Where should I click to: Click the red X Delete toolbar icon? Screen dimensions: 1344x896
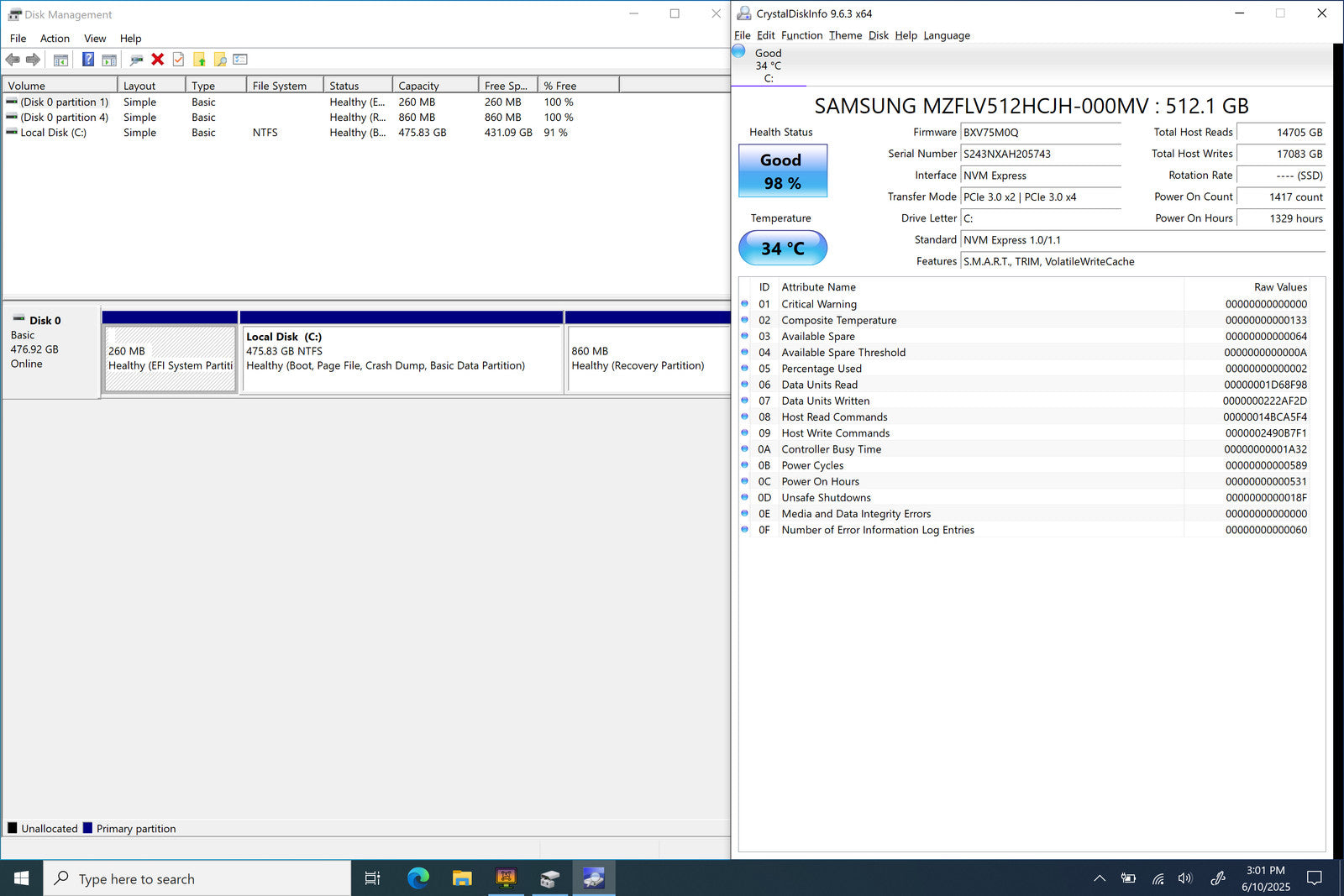(157, 60)
